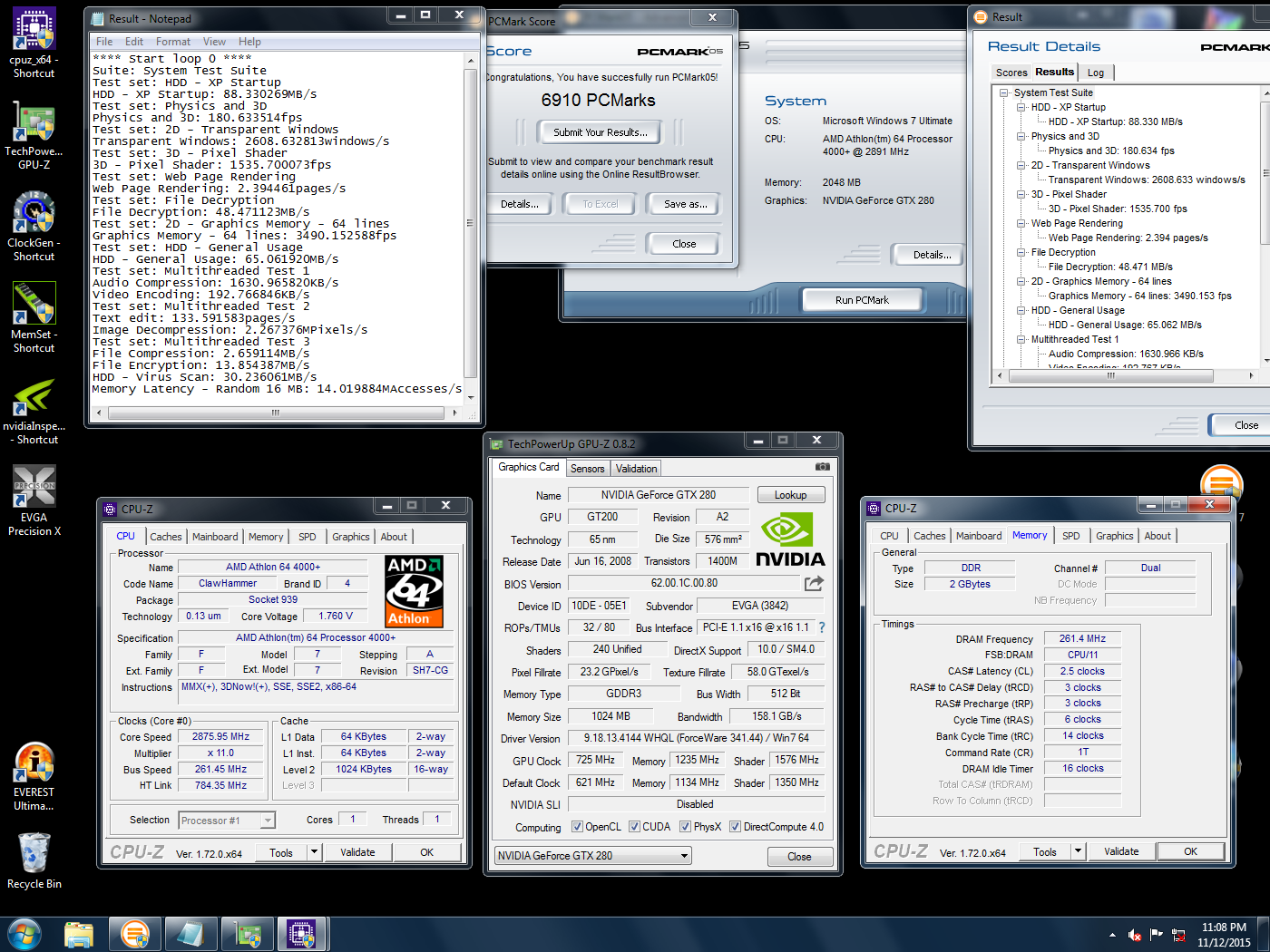Click Notepad's horizontal scrollbar
1270x952 pixels.
point(277,413)
